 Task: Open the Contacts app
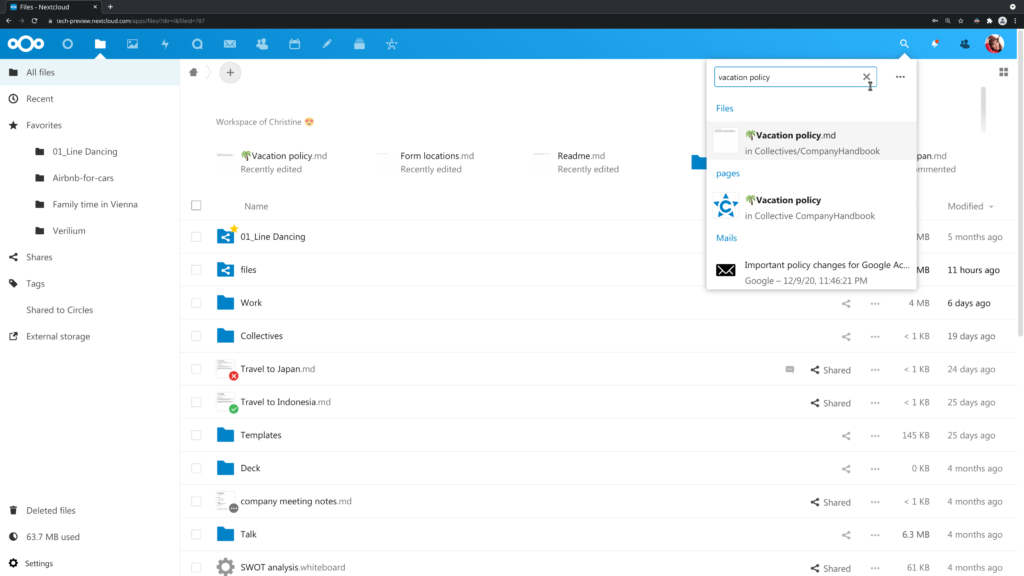coord(262,44)
